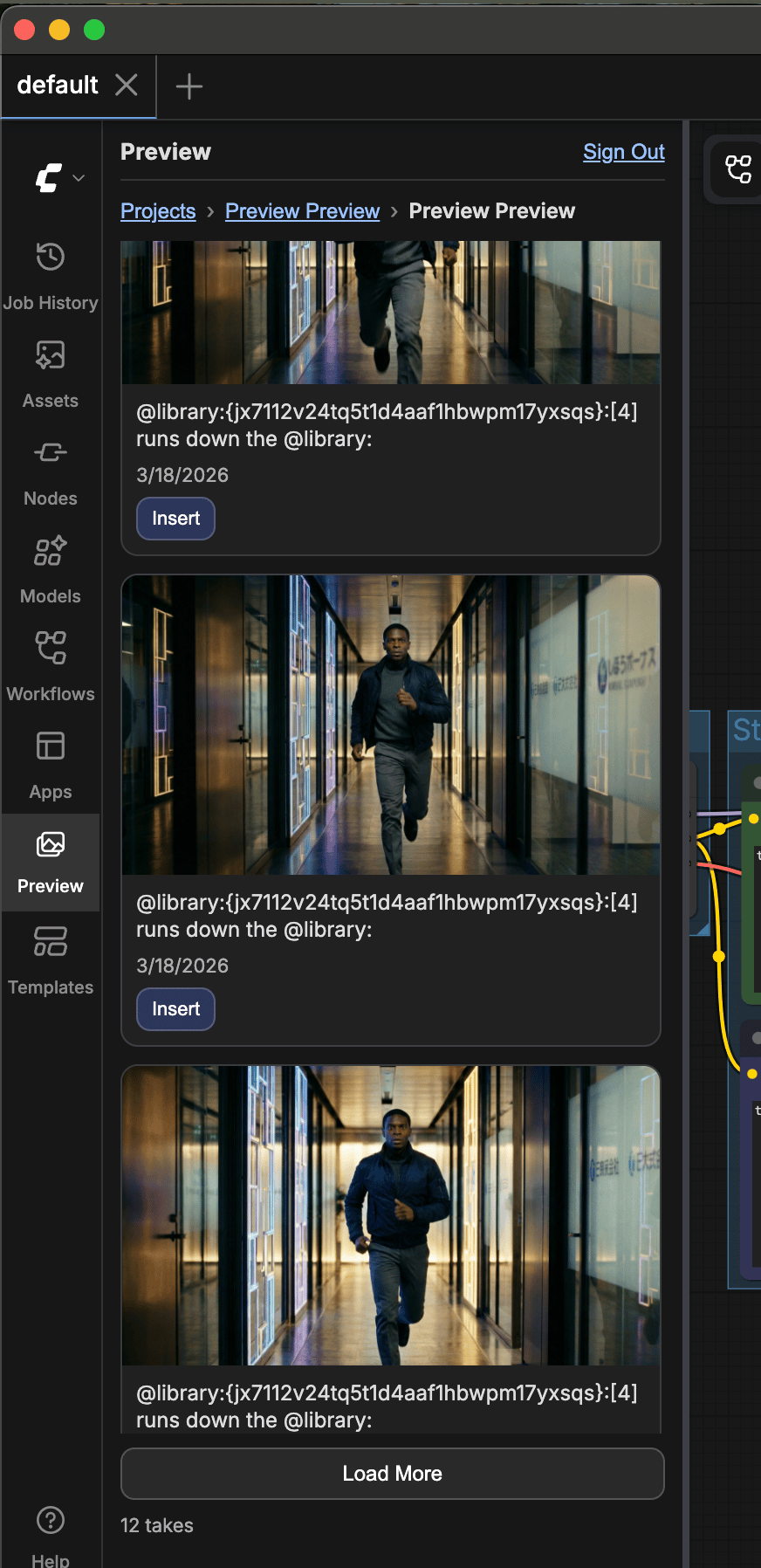This screenshot has width=761, height=1568.
Task: Open the Assets panel
Action: tap(51, 375)
